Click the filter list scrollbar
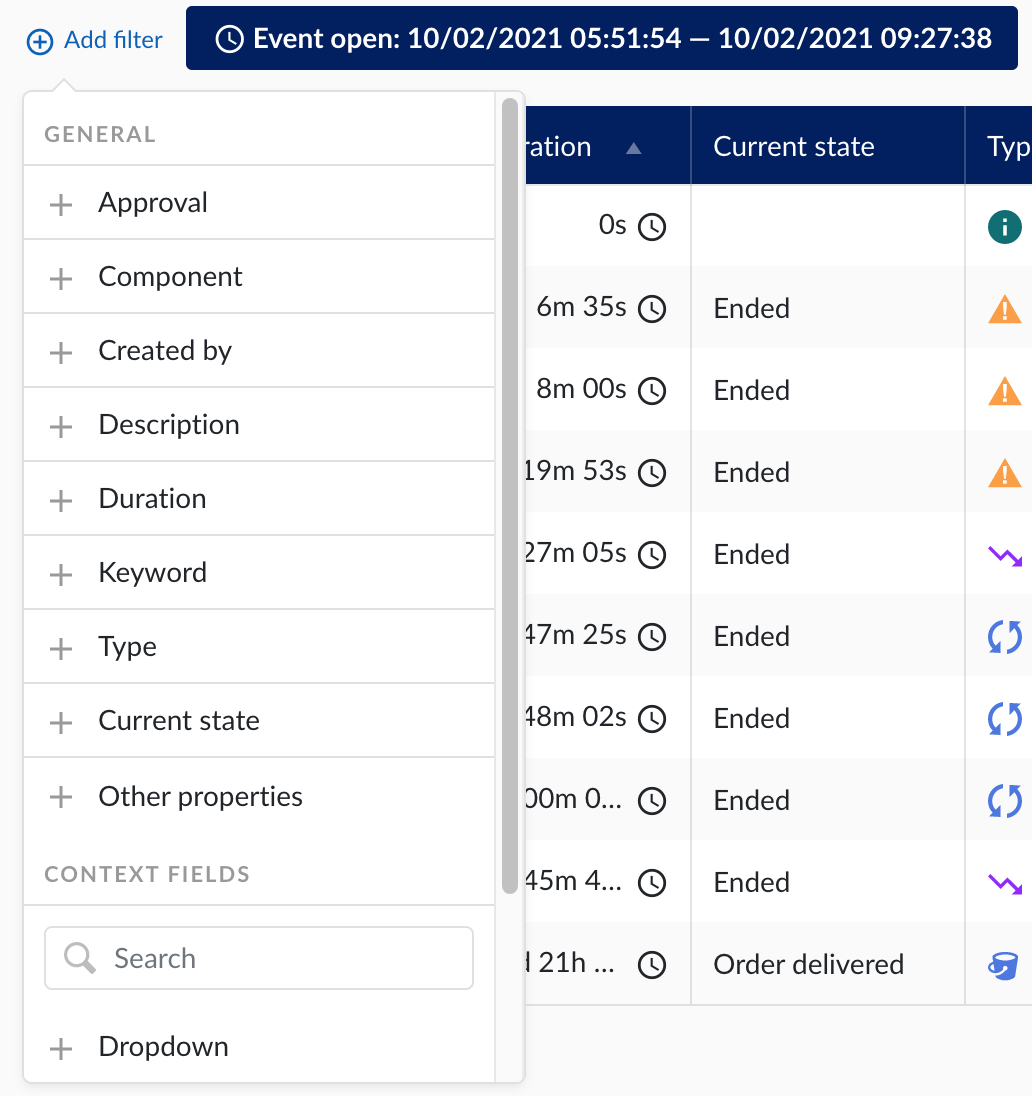Screen dimensions: 1032x1096 click(510, 495)
